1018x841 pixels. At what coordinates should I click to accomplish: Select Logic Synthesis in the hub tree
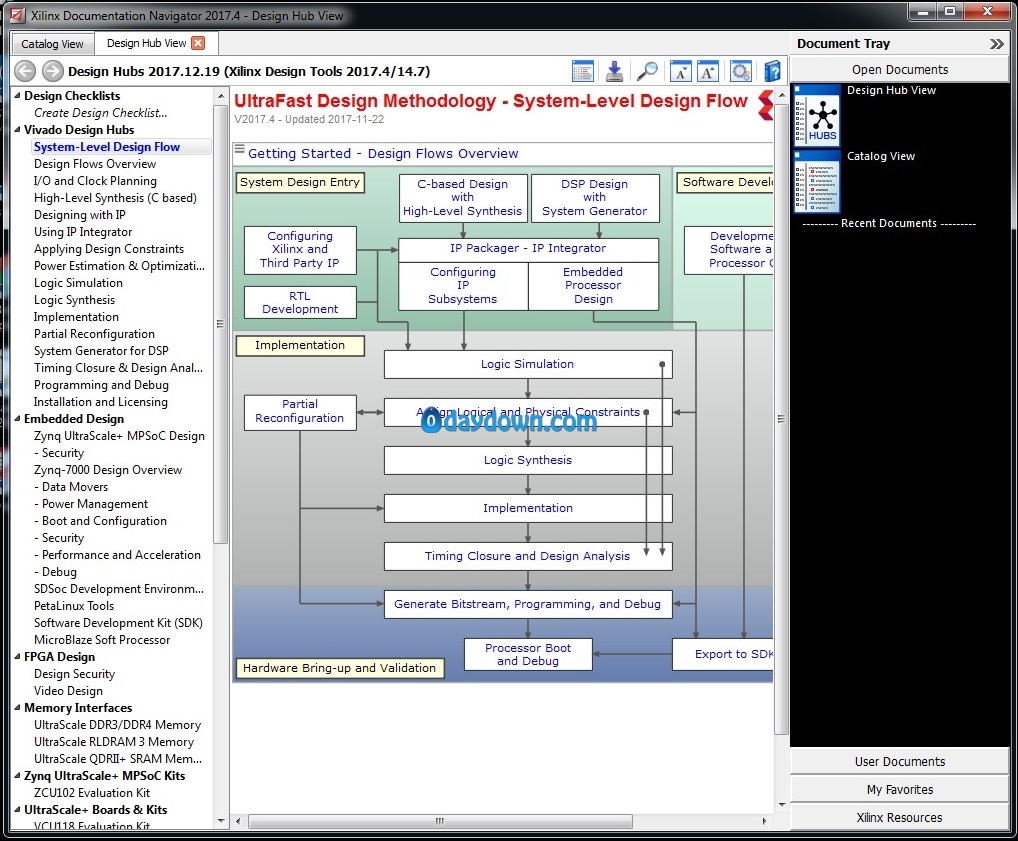(x=75, y=300)
